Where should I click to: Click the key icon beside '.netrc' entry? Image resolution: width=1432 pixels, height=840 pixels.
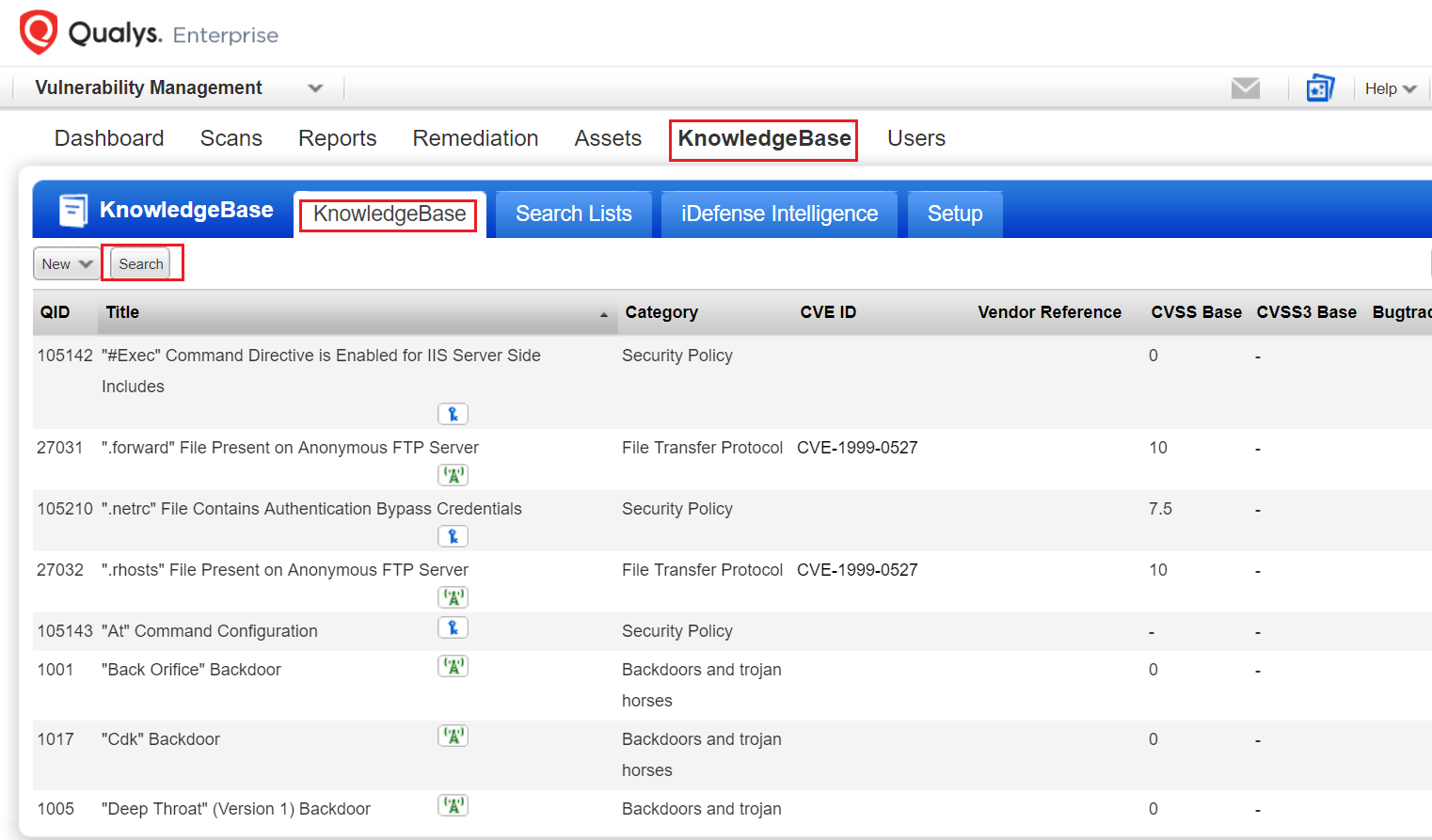tap(453, 535)
